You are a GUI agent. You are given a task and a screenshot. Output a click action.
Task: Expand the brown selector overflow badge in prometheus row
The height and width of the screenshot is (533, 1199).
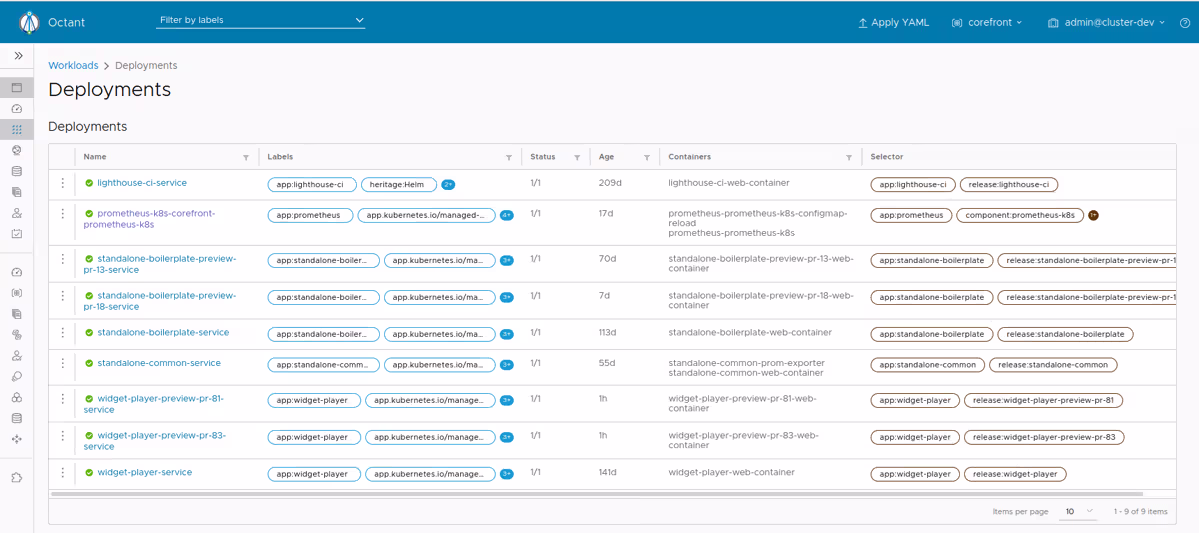(1093, 216)
